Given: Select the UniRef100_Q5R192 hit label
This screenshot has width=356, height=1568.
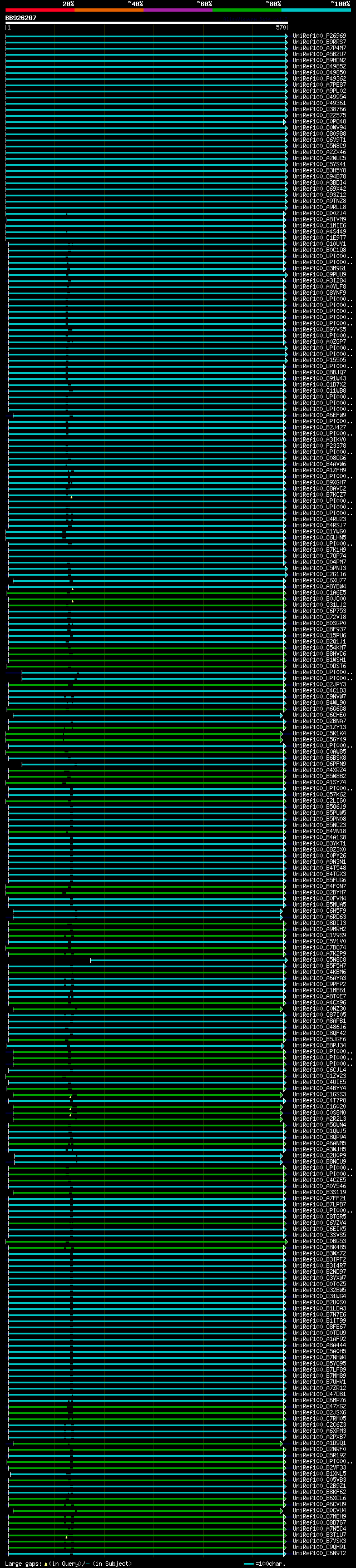Looking at the screenshot, I should coord(319,1456).
